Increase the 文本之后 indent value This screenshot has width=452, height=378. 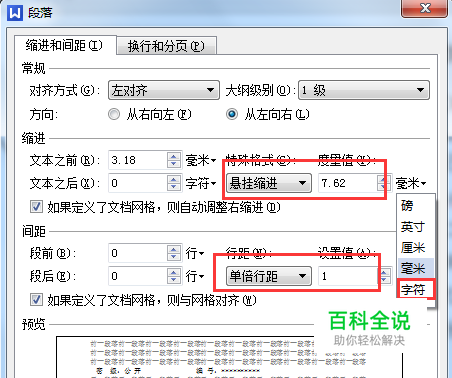click(173, 179)
